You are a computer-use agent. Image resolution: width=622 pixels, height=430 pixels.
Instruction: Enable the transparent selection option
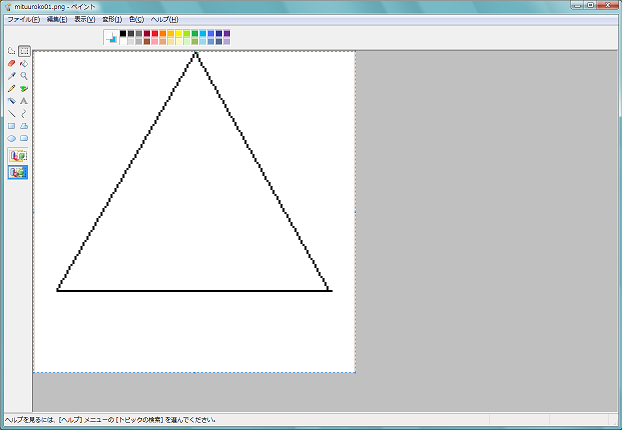coord(18,172)
